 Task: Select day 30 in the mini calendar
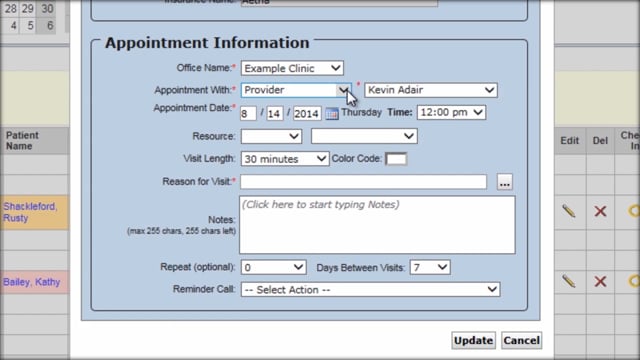pos(47,8)
